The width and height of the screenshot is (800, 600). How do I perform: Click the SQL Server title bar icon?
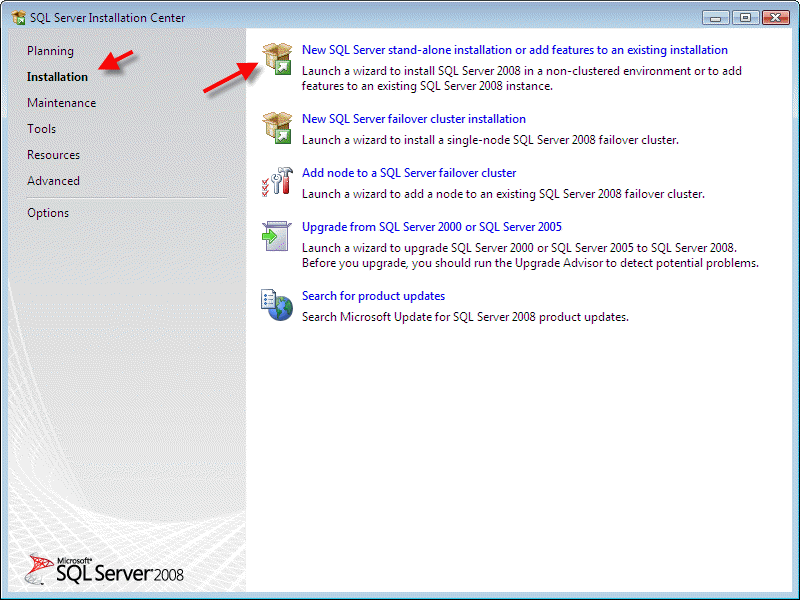[18, 18]
